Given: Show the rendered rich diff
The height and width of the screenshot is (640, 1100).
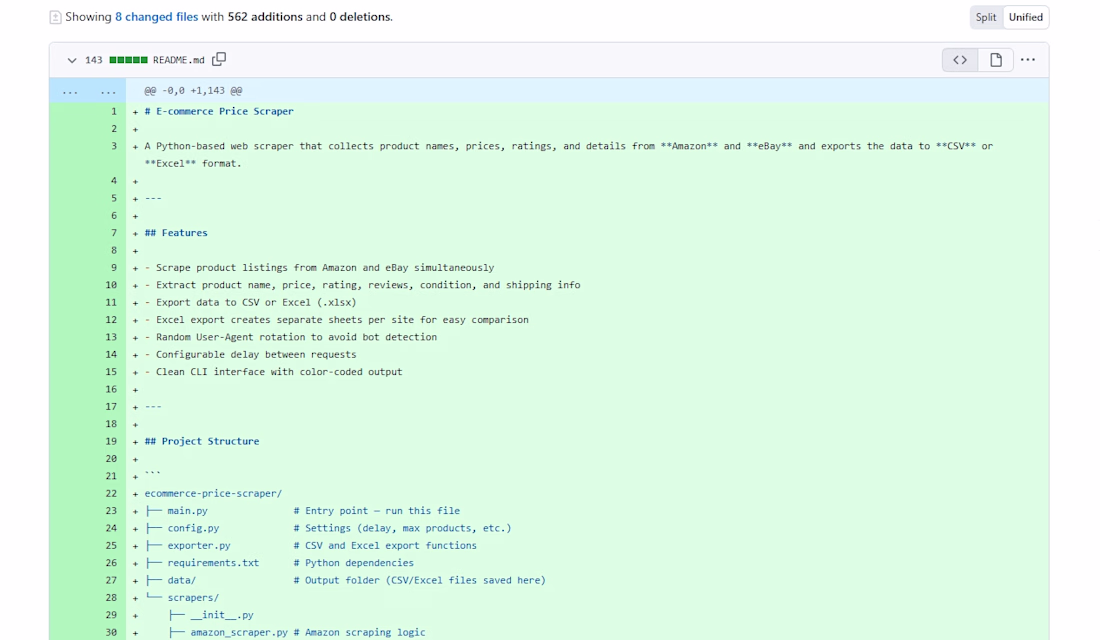Looking at the screenshot, I should pyautogui.click(x=995, y=60).
